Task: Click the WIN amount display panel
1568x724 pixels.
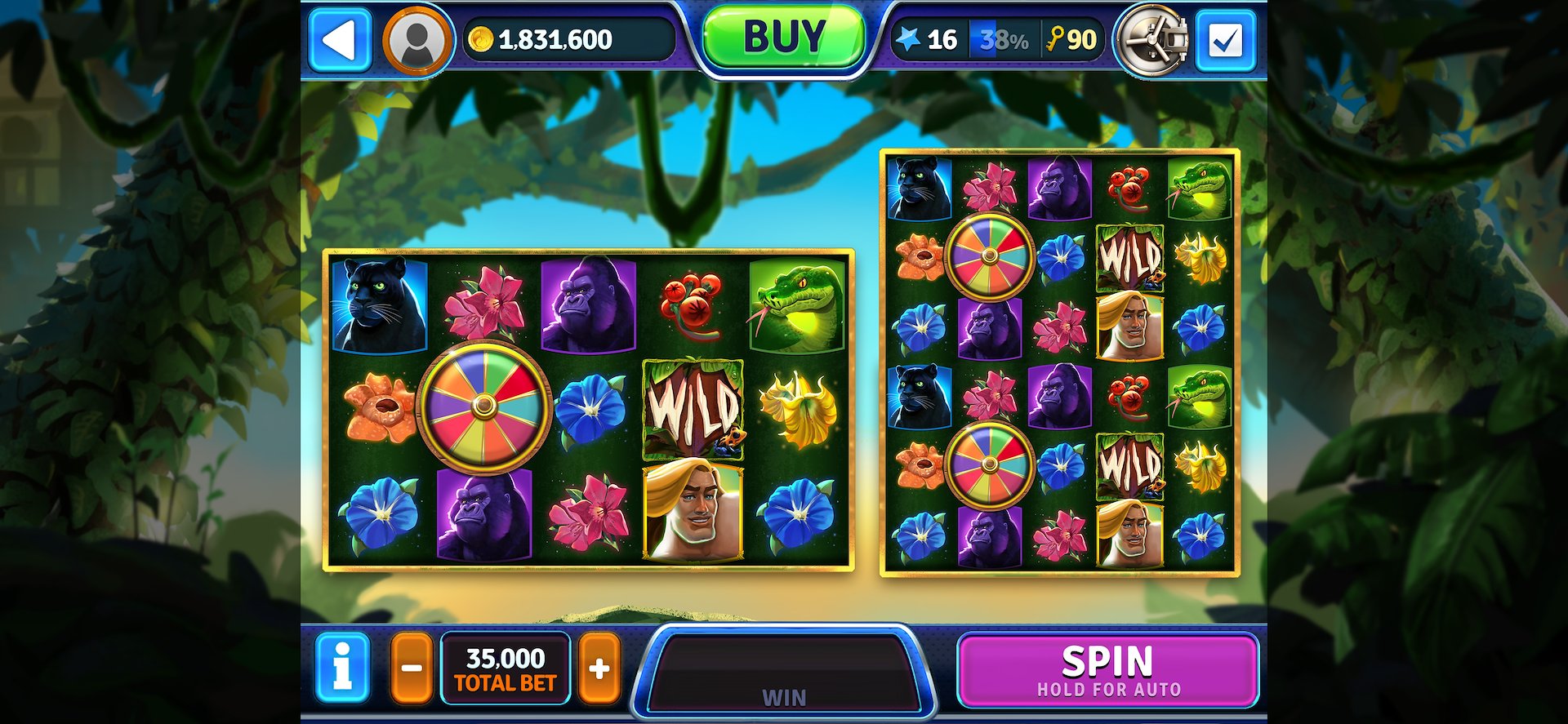Action: (x=783, y=673)
